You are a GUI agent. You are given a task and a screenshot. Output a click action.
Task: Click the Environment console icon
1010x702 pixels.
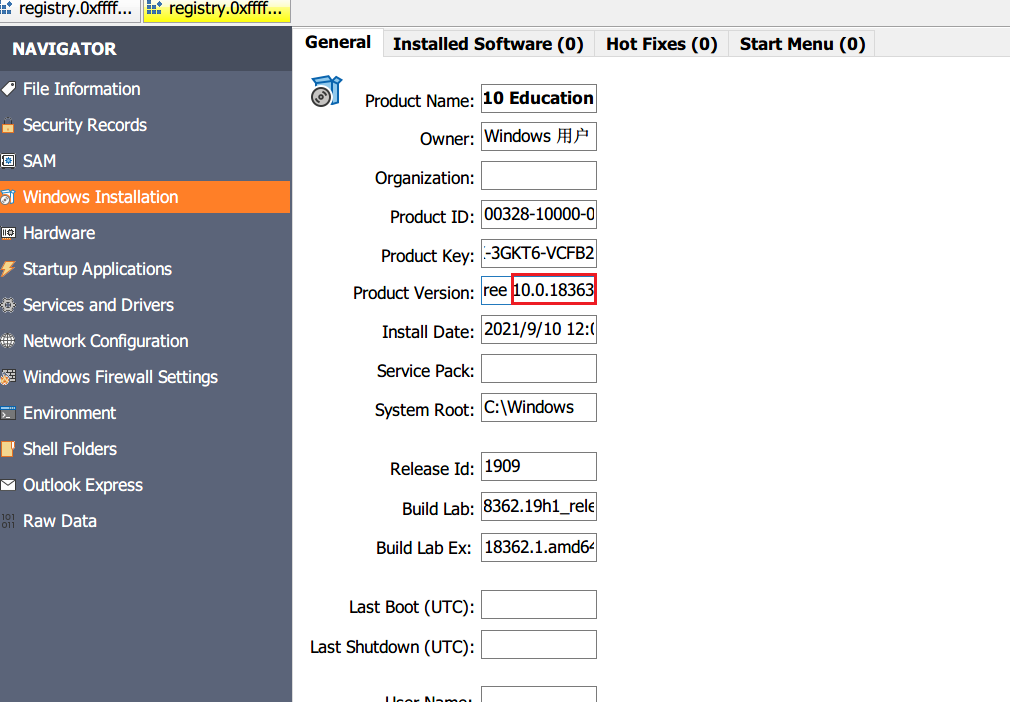[8, 413]
